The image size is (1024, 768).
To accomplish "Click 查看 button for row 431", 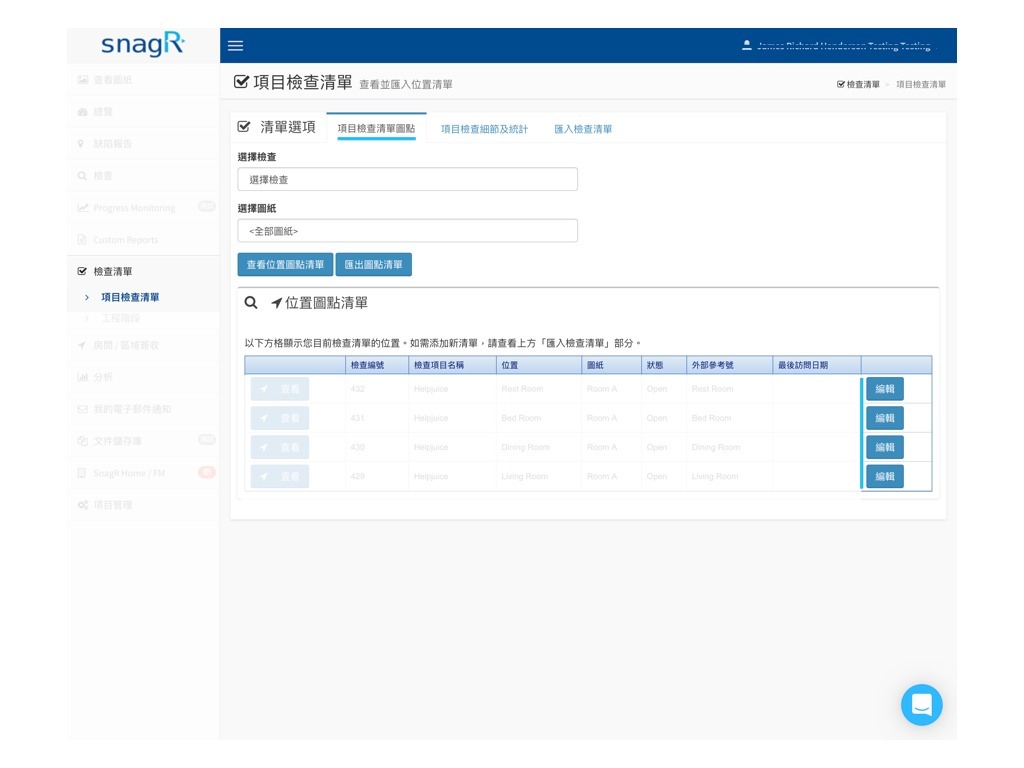I will 280,418.
